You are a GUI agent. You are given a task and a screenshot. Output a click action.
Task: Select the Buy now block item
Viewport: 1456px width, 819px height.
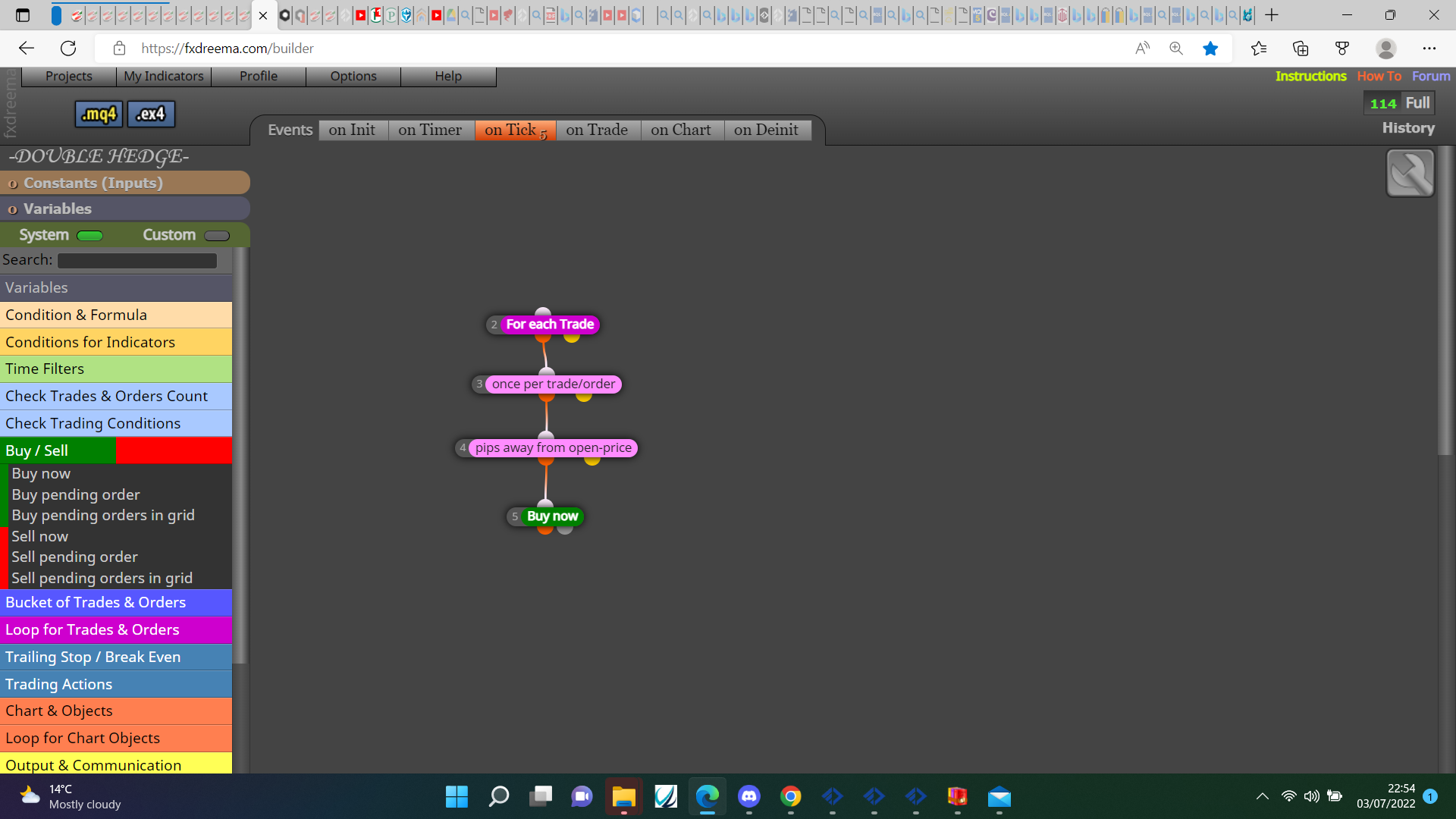41,473
